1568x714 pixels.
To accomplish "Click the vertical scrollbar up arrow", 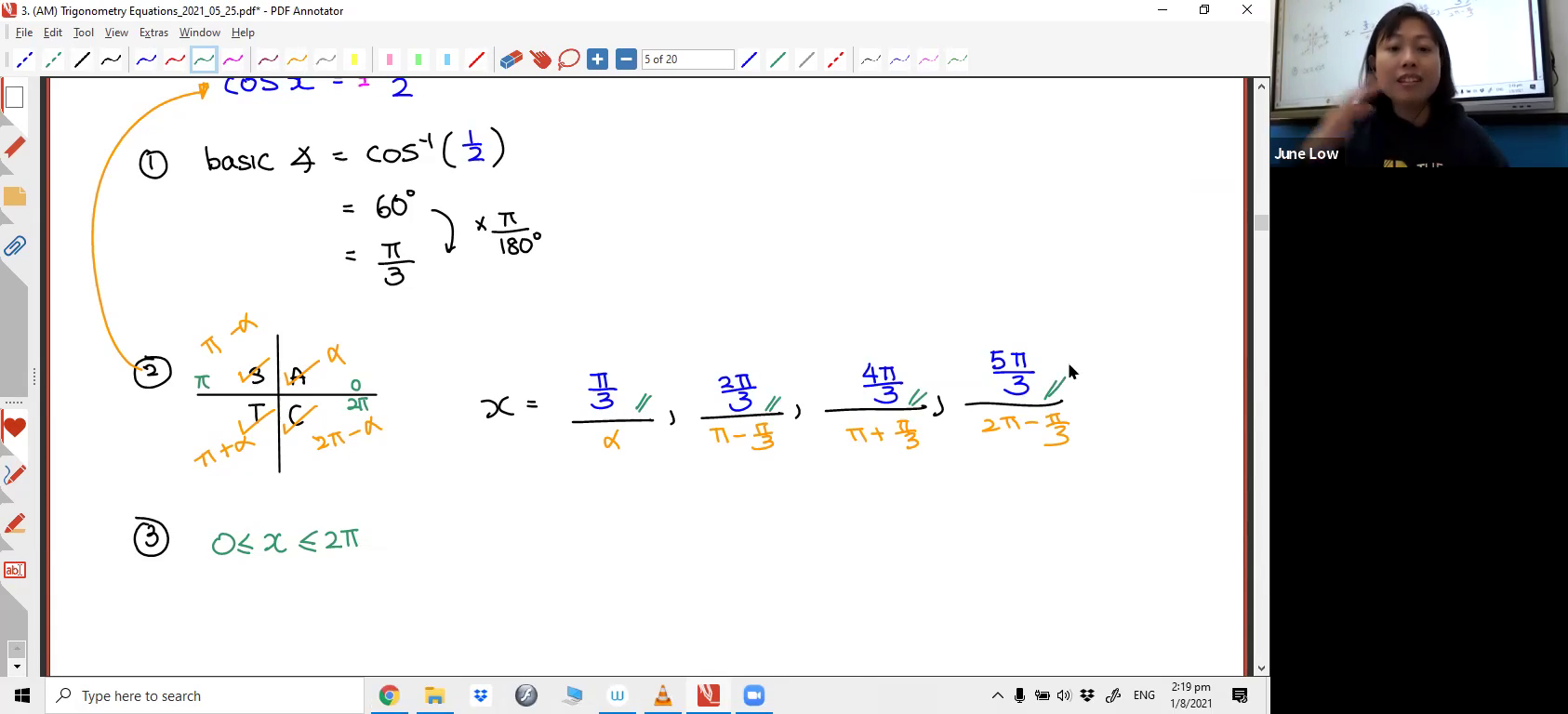I will click(1261, 86).
